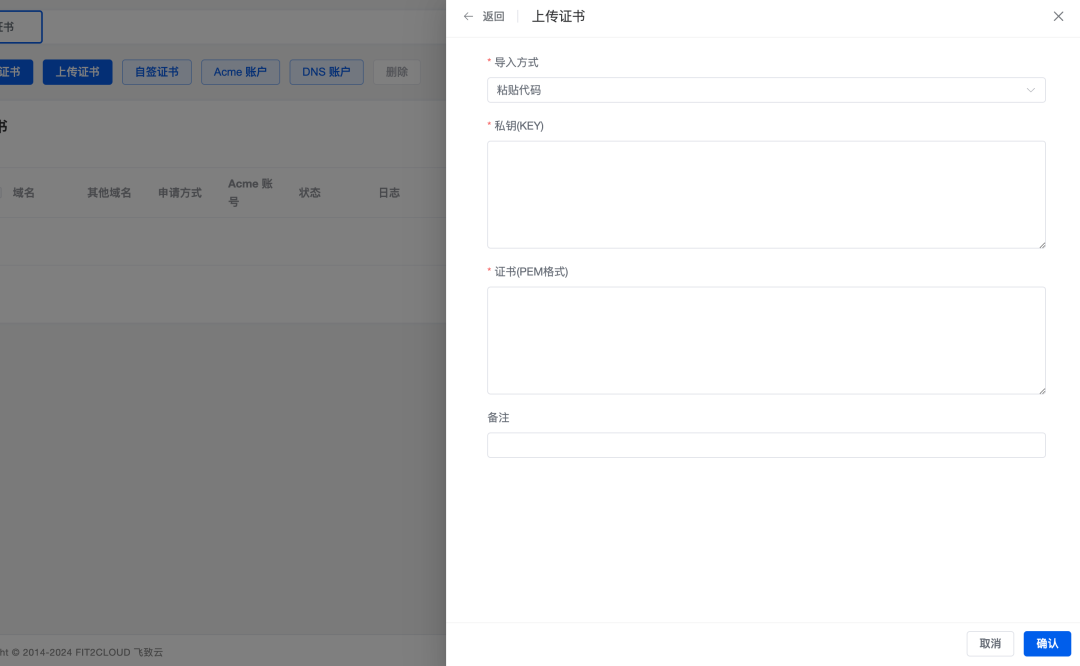Click the 状态 column header
The width and height of the screenshot is (1080, 666).
pyautogui.click(x=310, y=193)
